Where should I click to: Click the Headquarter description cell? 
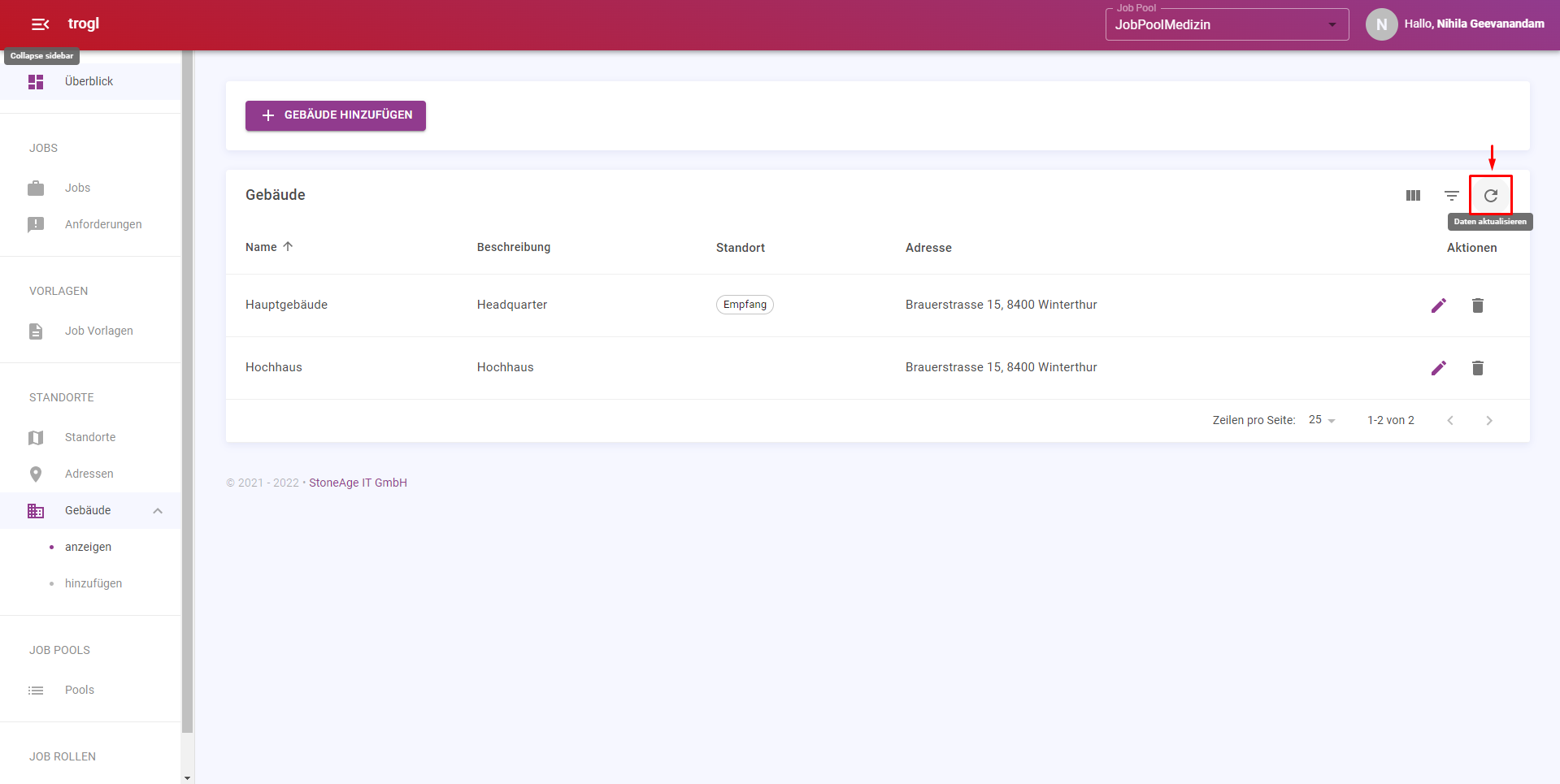[512, 305]
